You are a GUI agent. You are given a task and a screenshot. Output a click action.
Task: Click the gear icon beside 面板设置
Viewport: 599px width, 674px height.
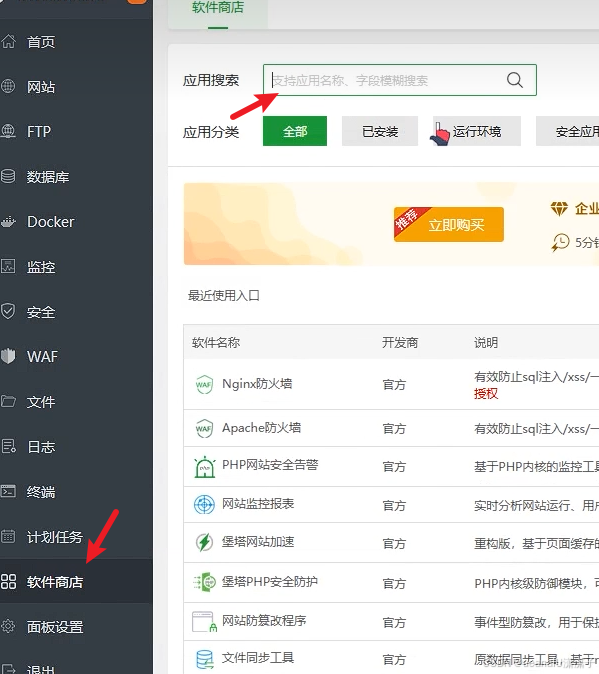[x=8, y=626]
